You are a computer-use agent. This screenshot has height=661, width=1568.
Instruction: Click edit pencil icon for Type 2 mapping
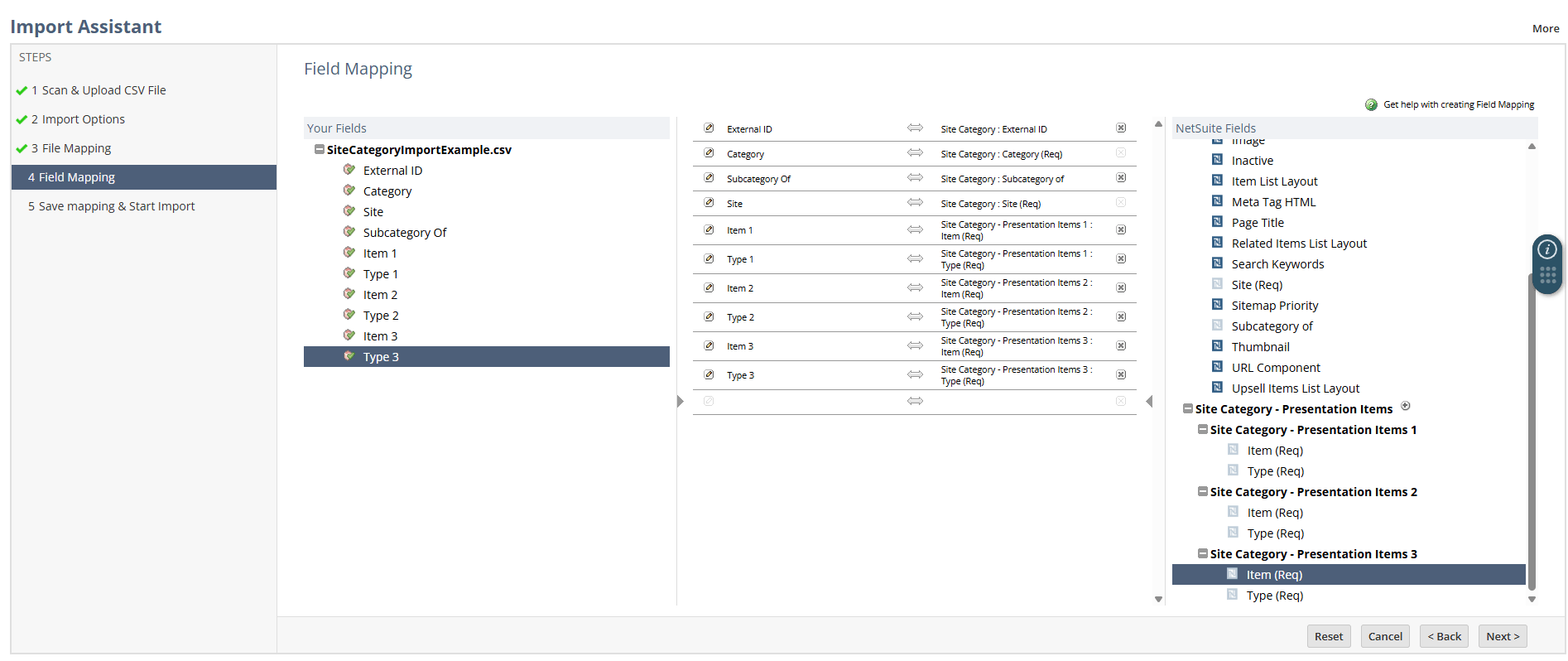tap(709, 316)
